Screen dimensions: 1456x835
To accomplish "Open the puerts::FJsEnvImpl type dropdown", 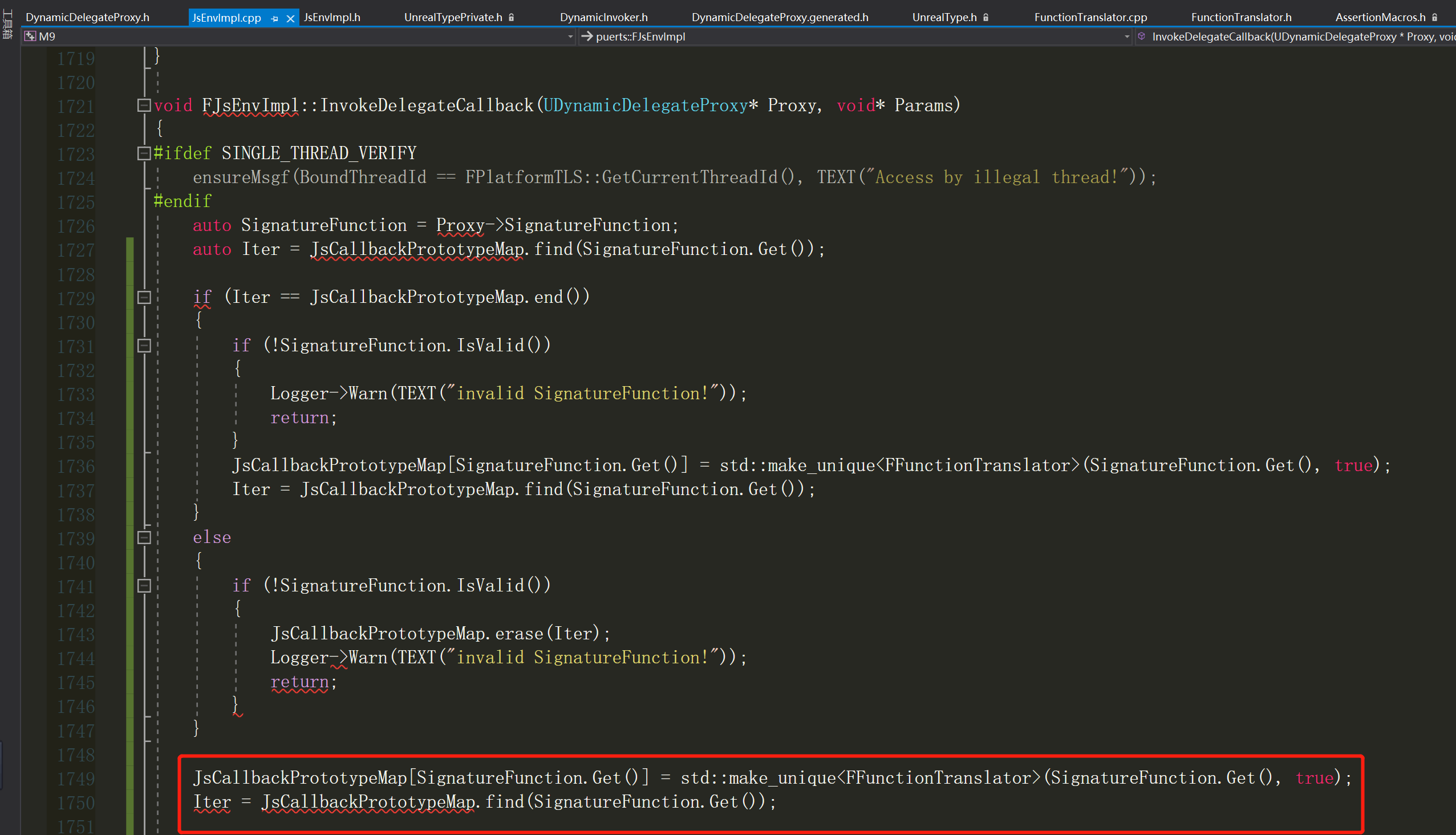I will [1127, 36].
